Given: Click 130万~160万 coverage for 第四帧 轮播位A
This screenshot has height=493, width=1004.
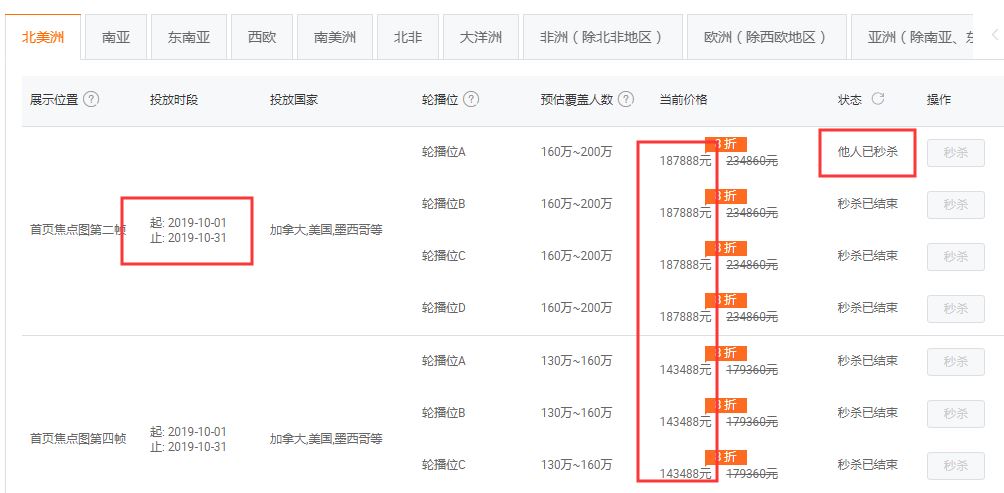Looking at the screenshot, I should point(576,360).
